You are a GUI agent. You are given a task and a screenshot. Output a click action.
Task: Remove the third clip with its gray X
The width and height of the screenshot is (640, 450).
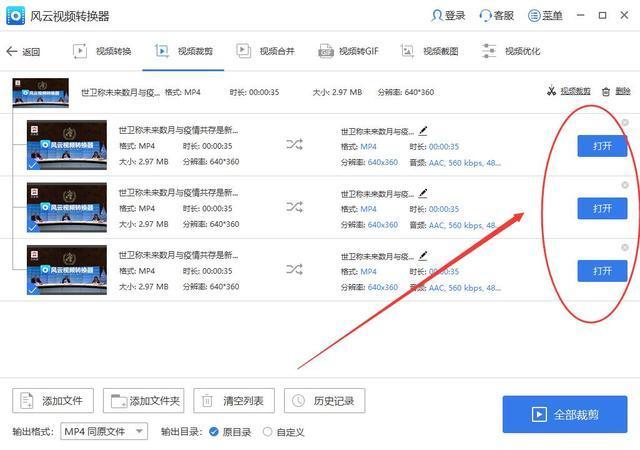coord(624,247)
